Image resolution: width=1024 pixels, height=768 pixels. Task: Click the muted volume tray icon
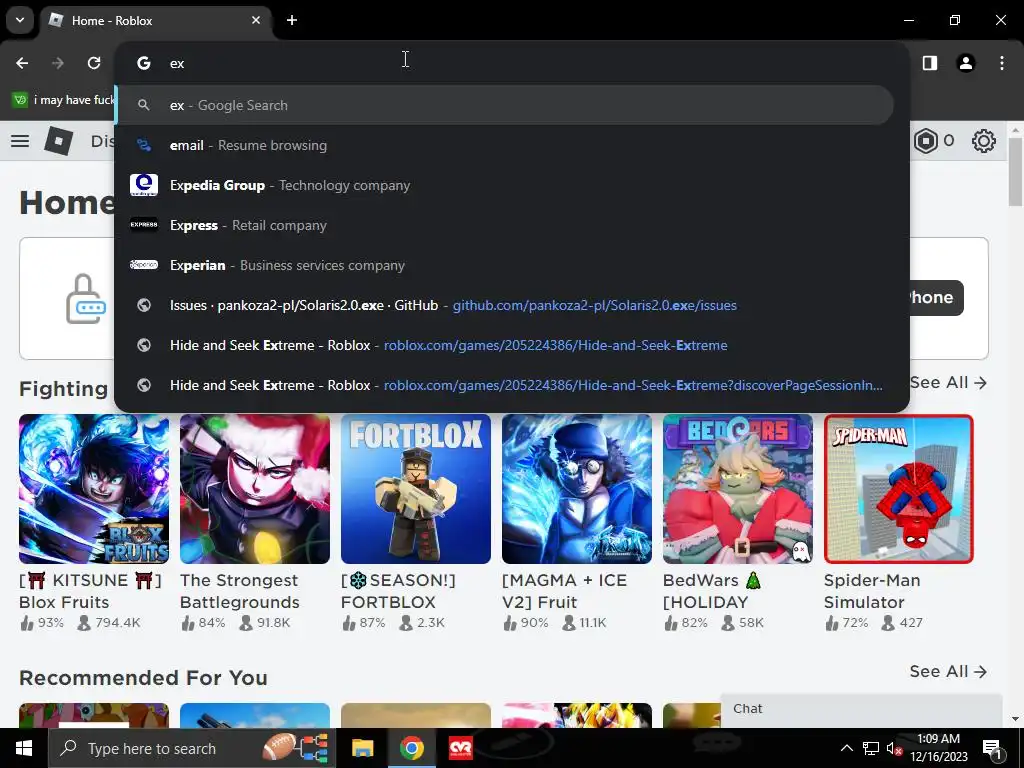(x=894, y=748)
